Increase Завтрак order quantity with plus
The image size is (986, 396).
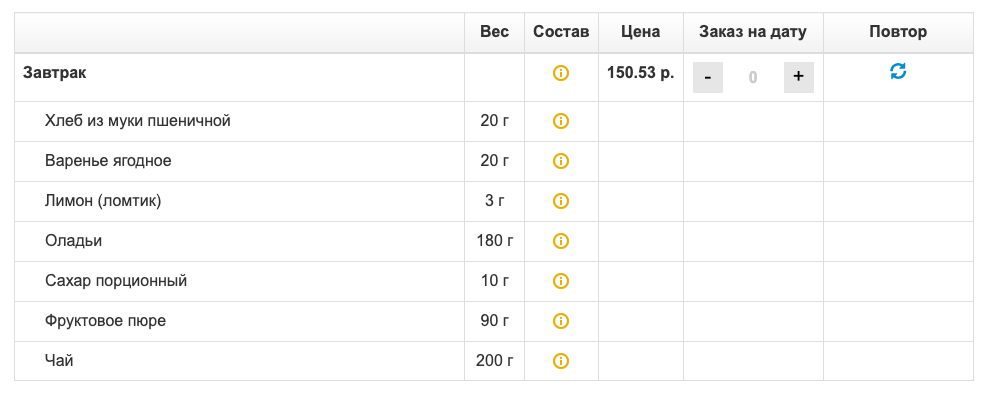tap(799, 77)
